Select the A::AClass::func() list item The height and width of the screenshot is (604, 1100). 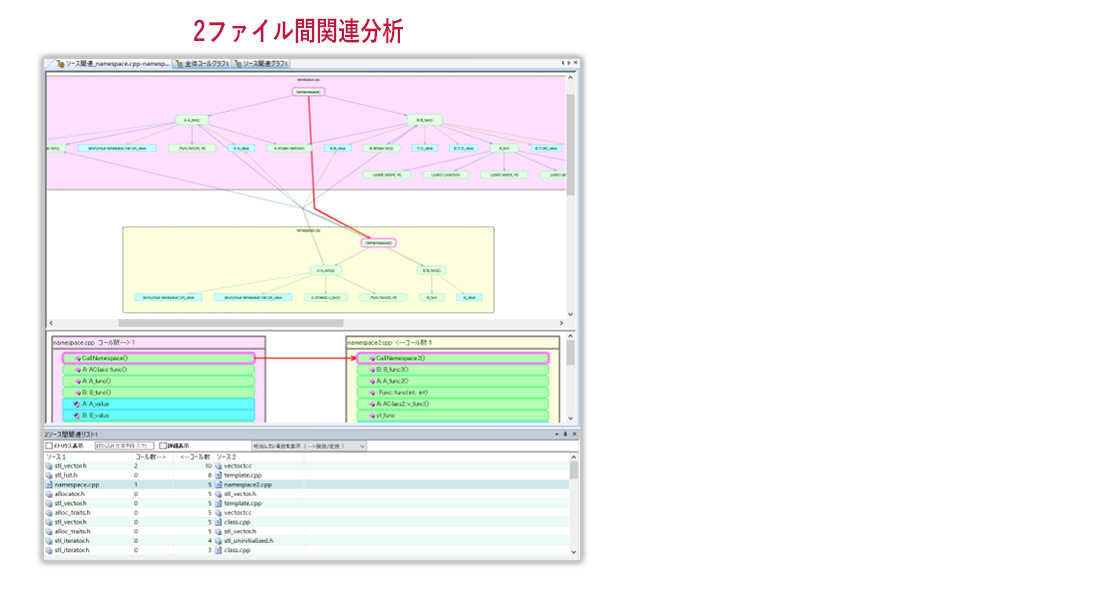[159, 370]
